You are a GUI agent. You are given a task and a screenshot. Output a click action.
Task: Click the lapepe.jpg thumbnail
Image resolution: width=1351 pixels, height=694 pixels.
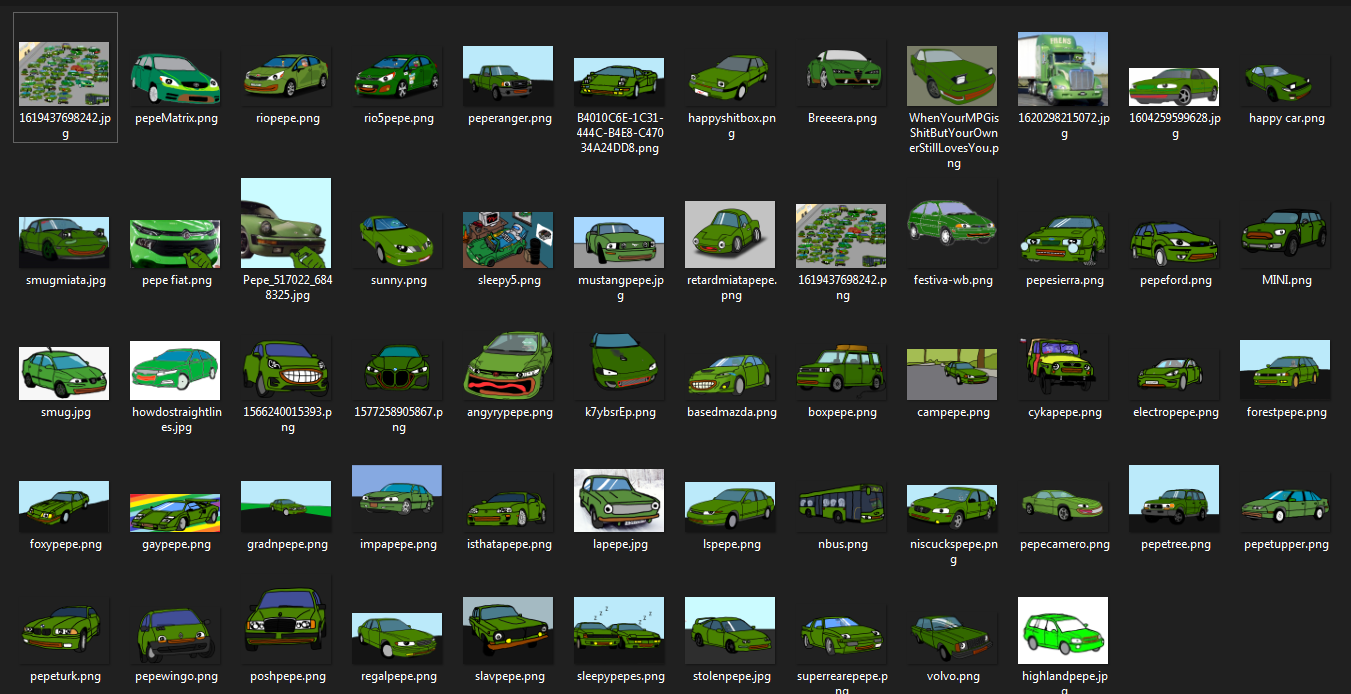(x=619, y=501)
